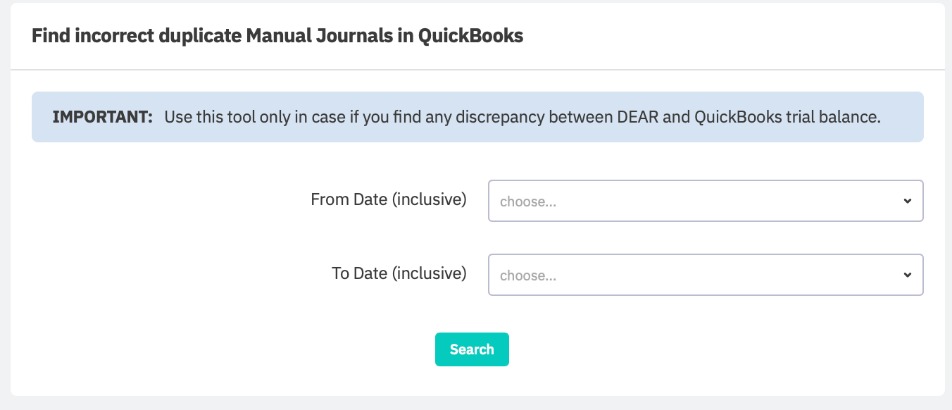Click the "From Date (inclusive)" label
This screenshot has width=952, height=410.
click(x=389, y=199)
